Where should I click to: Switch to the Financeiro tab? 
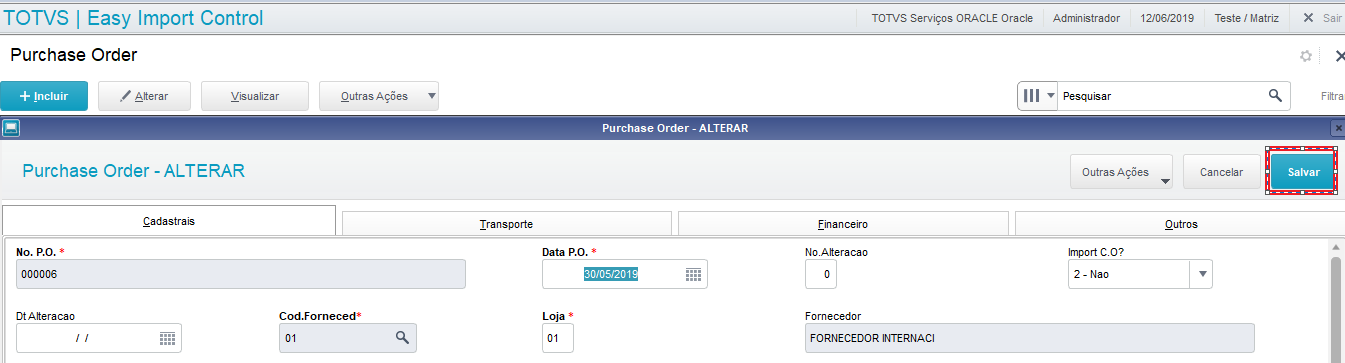[x=842, y=224]
